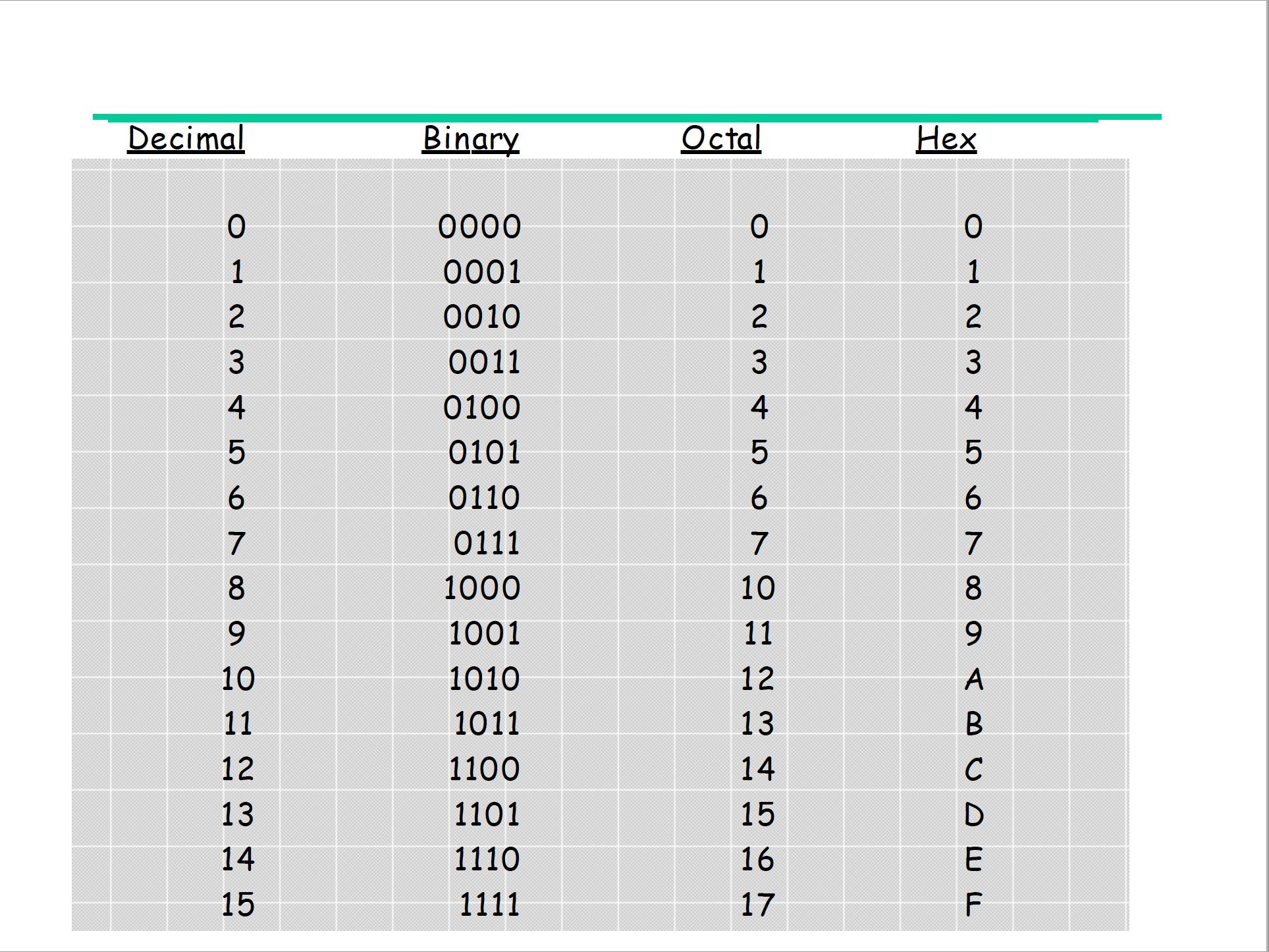1269x952 pixels.
Task: Select binary value 1010
Action: coord(484,679)
